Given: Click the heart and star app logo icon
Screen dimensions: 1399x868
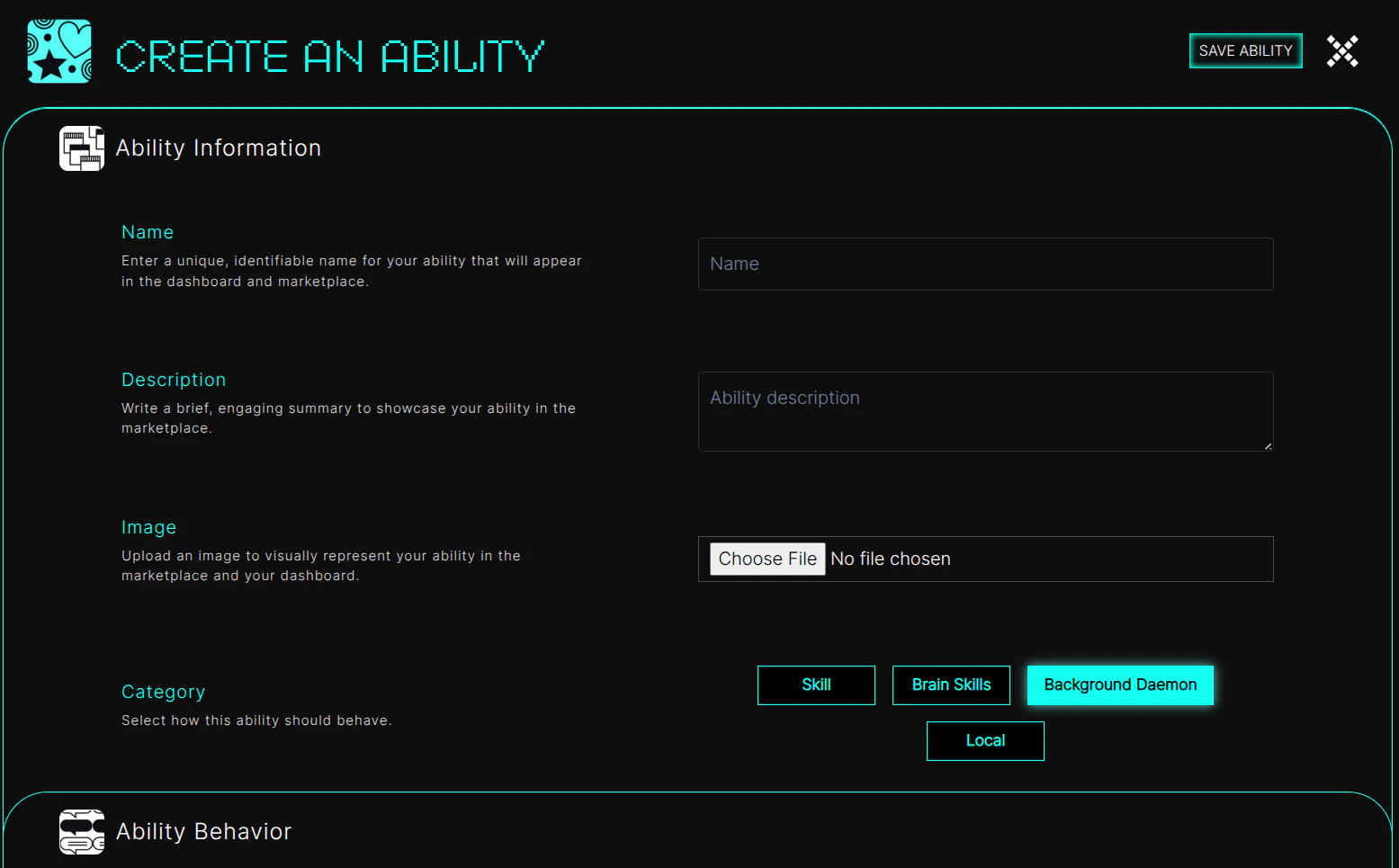Looking at the screenshot, I should click(58, 51).
